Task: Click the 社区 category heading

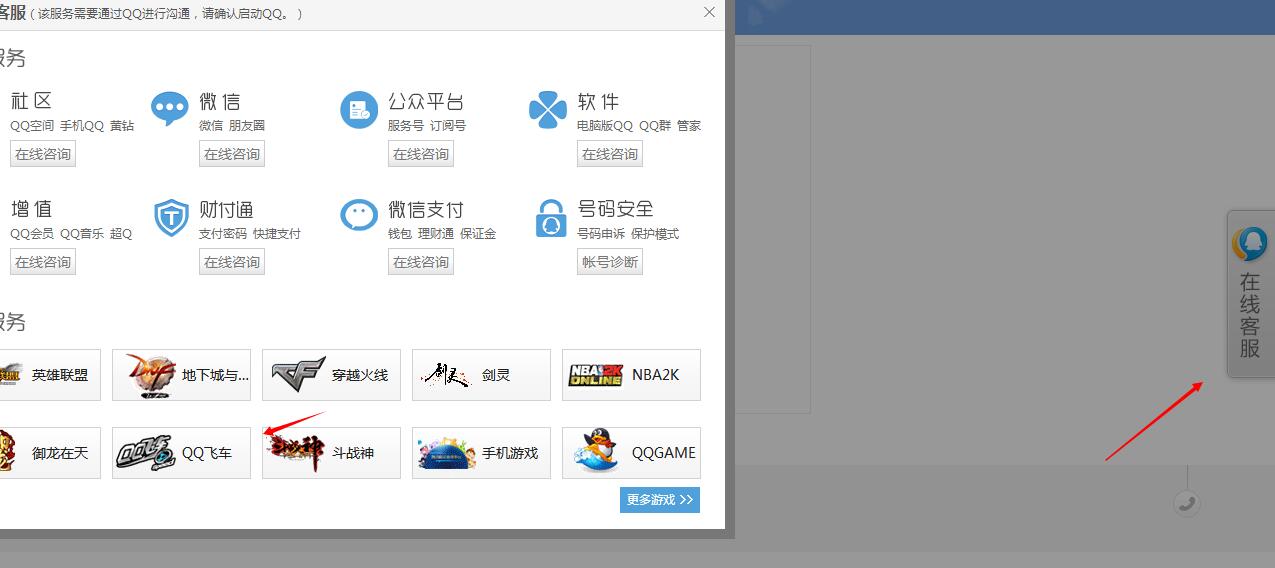Action: pos(31,101)
